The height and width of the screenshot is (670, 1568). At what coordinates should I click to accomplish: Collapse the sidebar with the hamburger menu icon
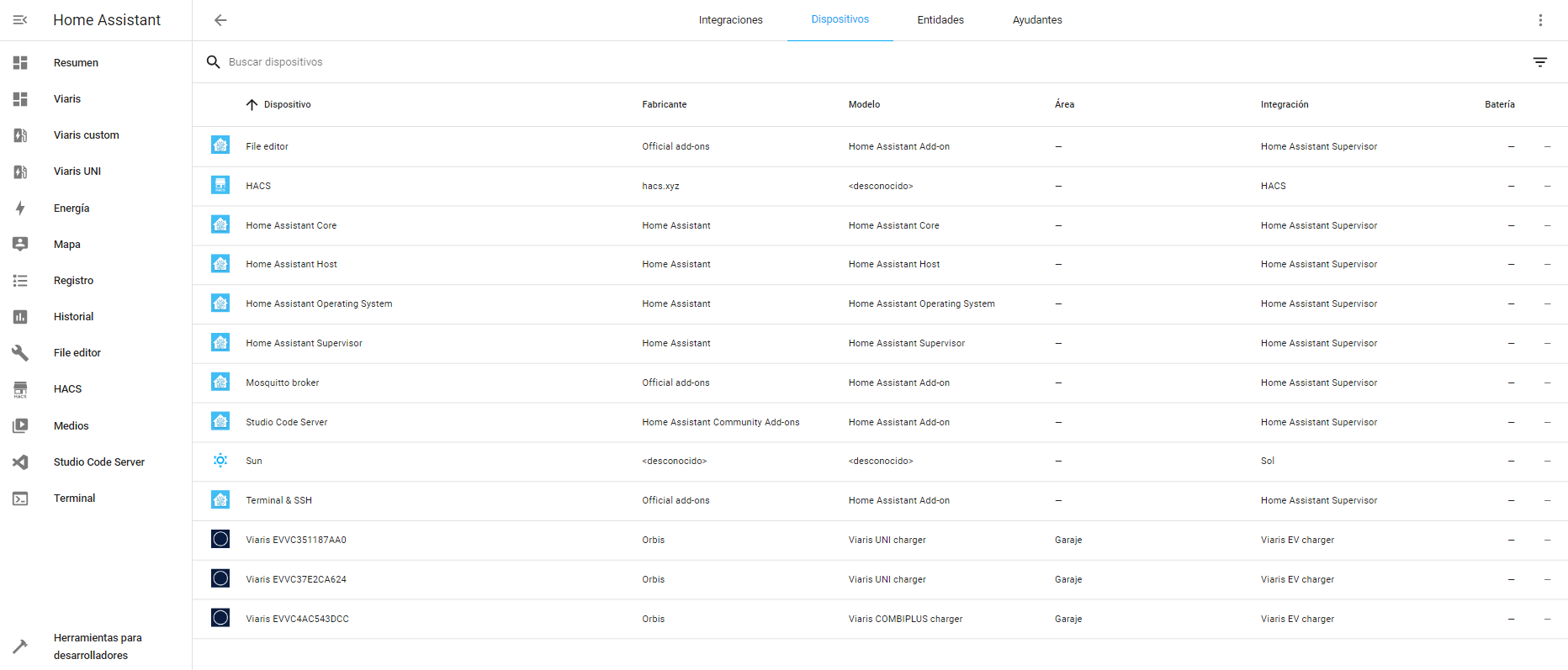20,20
